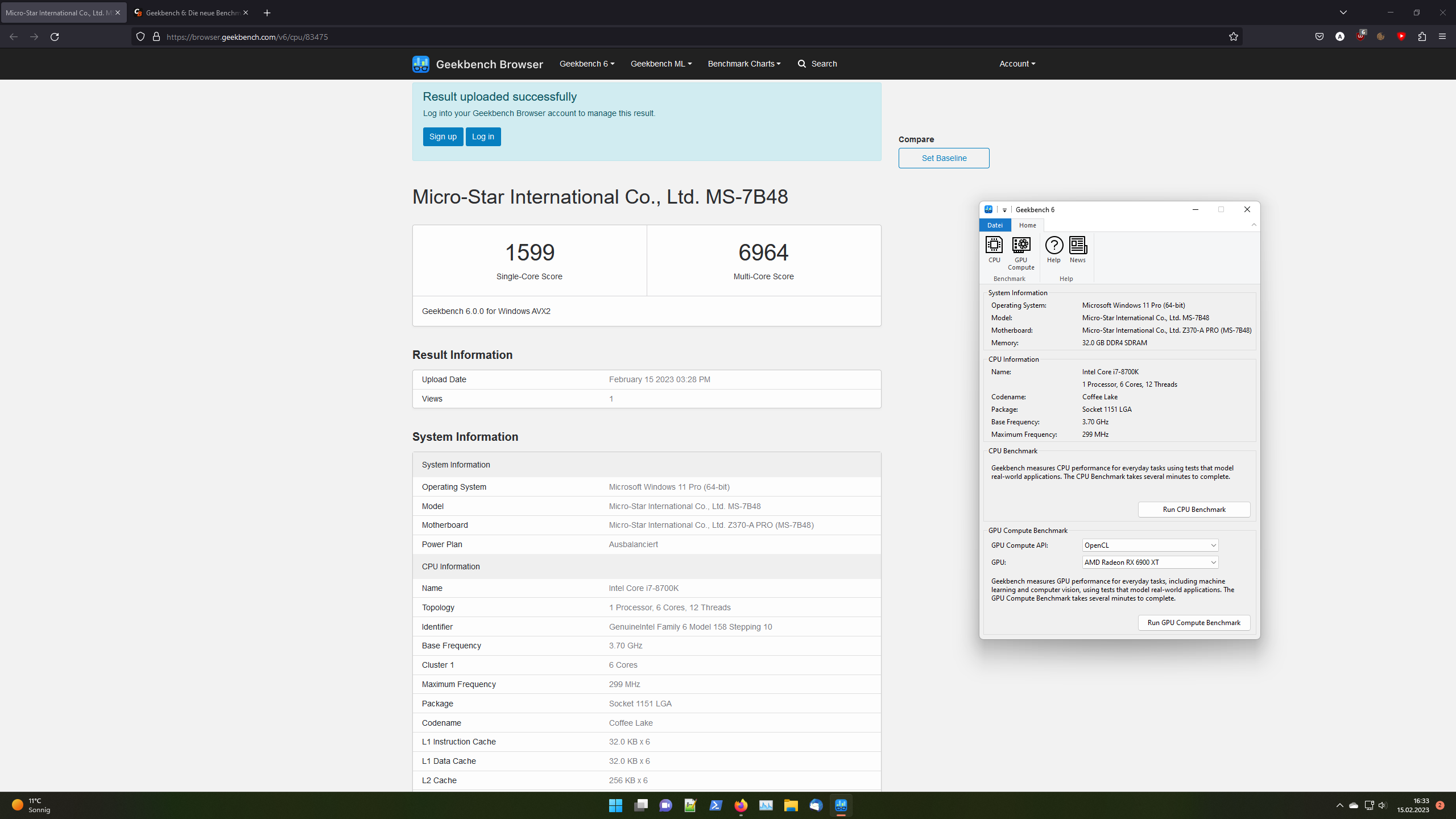The width and height of the screenshot is (1456, 819).
Task: Click Run CPU Benchmark button
Action: pos(1194,510)
